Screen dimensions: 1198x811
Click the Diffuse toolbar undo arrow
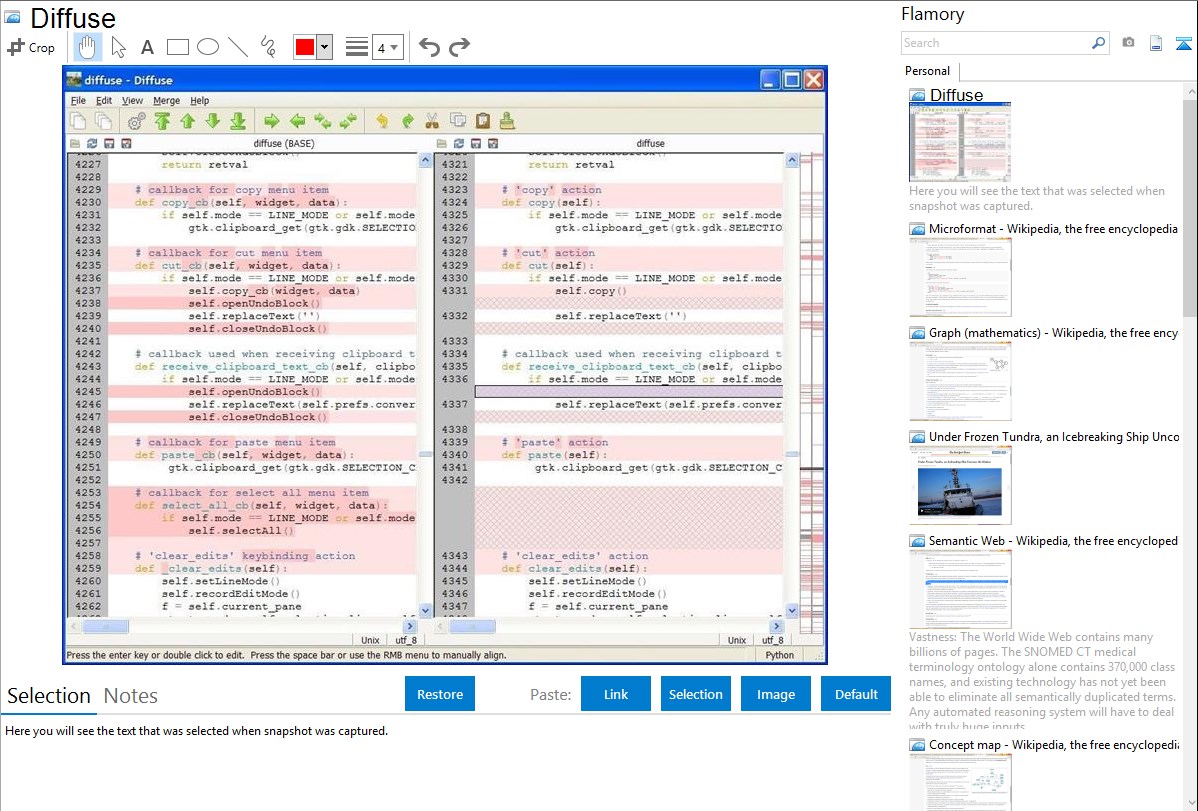coord(382,121)
